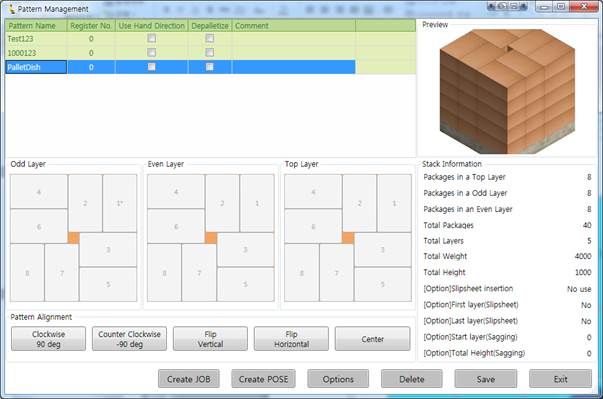This screenshot has width=603, height=399.
Task: Click the Pattern Management title bar icon
Action: point(12,8)
